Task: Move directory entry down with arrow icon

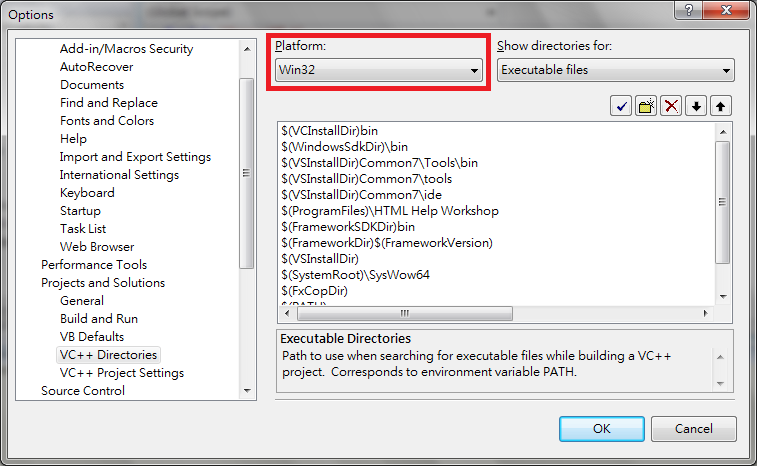Action: click(697, 106)
